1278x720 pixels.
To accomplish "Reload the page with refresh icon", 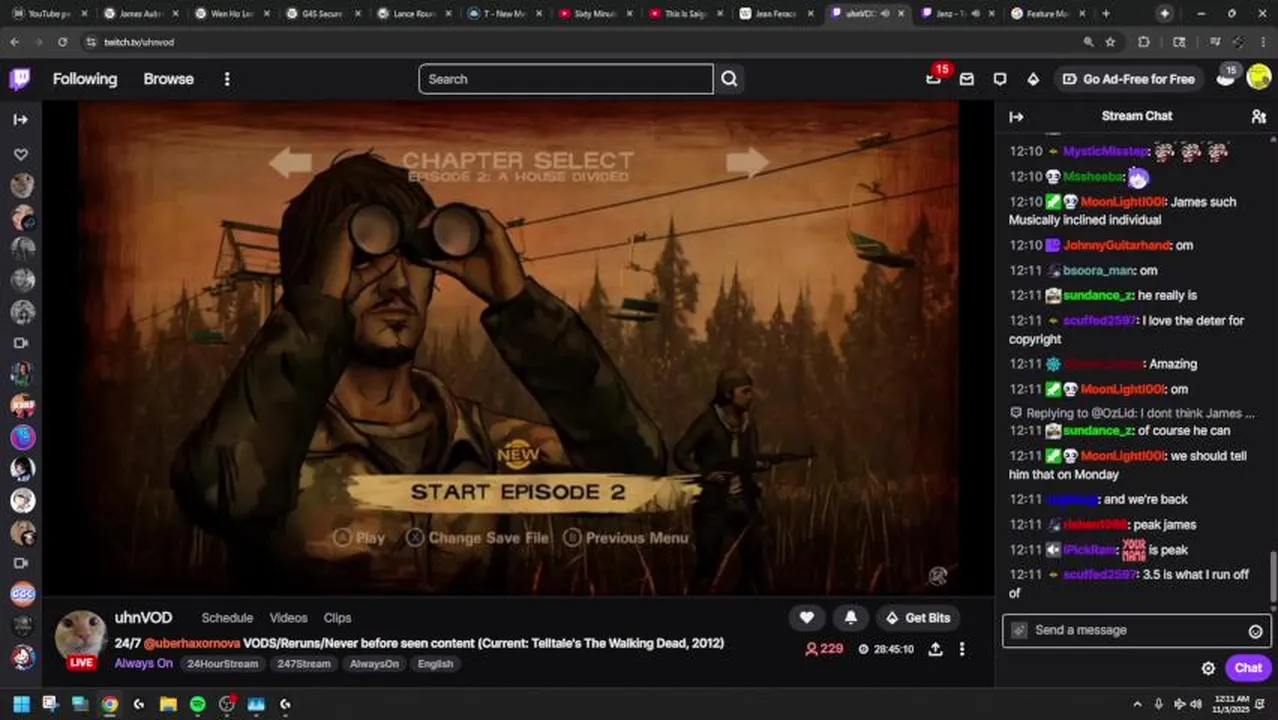I will [x=62, y=42].
